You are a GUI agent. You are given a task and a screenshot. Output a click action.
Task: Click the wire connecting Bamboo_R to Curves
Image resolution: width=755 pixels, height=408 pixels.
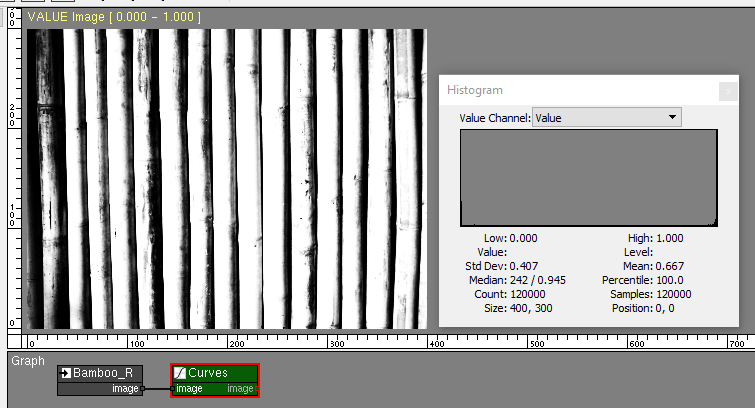[158, 388]
